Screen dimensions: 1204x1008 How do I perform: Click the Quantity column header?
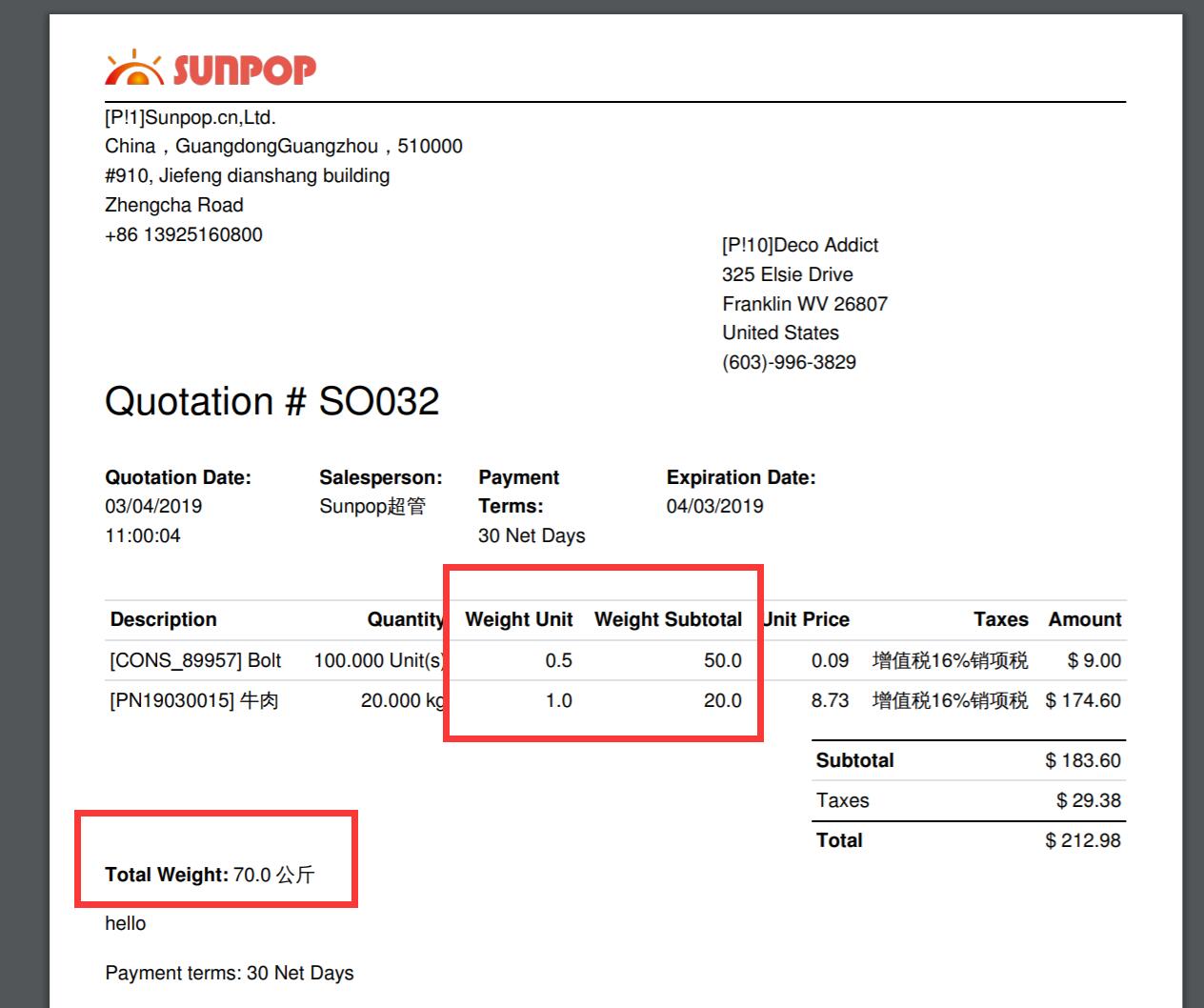coord(406,619)
